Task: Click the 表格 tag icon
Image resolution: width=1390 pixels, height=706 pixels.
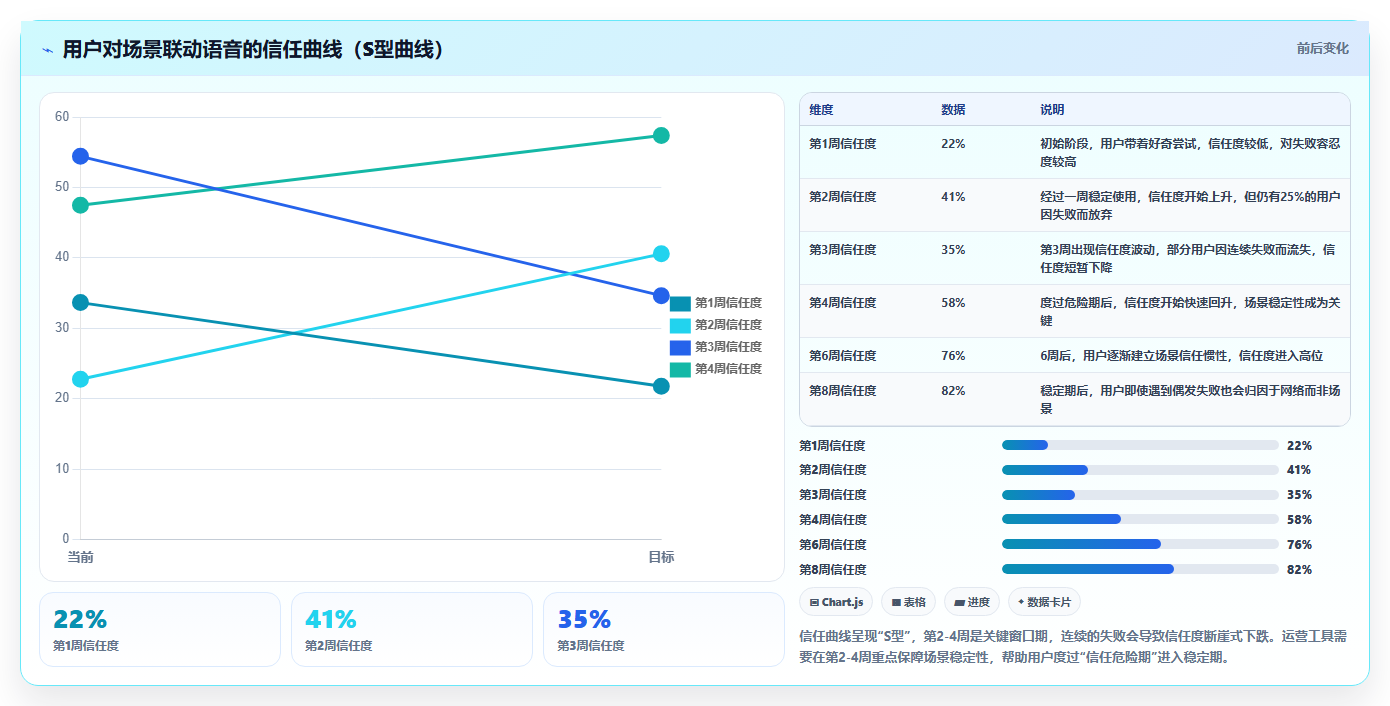Action: [896, 602]
